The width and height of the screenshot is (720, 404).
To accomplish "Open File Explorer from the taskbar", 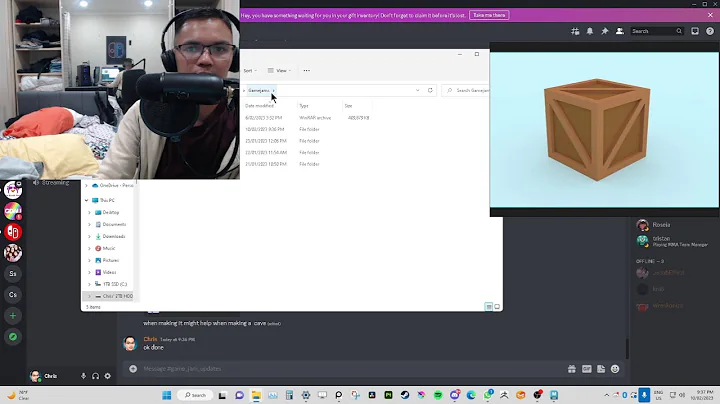I will (256, 395).
